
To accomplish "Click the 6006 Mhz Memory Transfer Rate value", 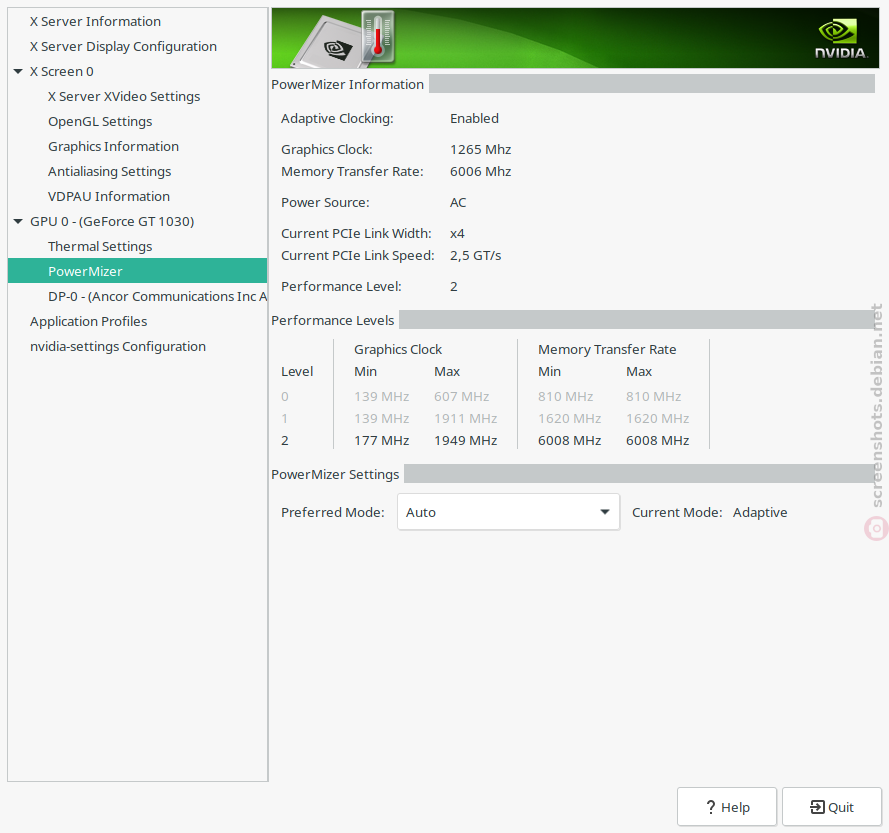I will click(481, 171).
